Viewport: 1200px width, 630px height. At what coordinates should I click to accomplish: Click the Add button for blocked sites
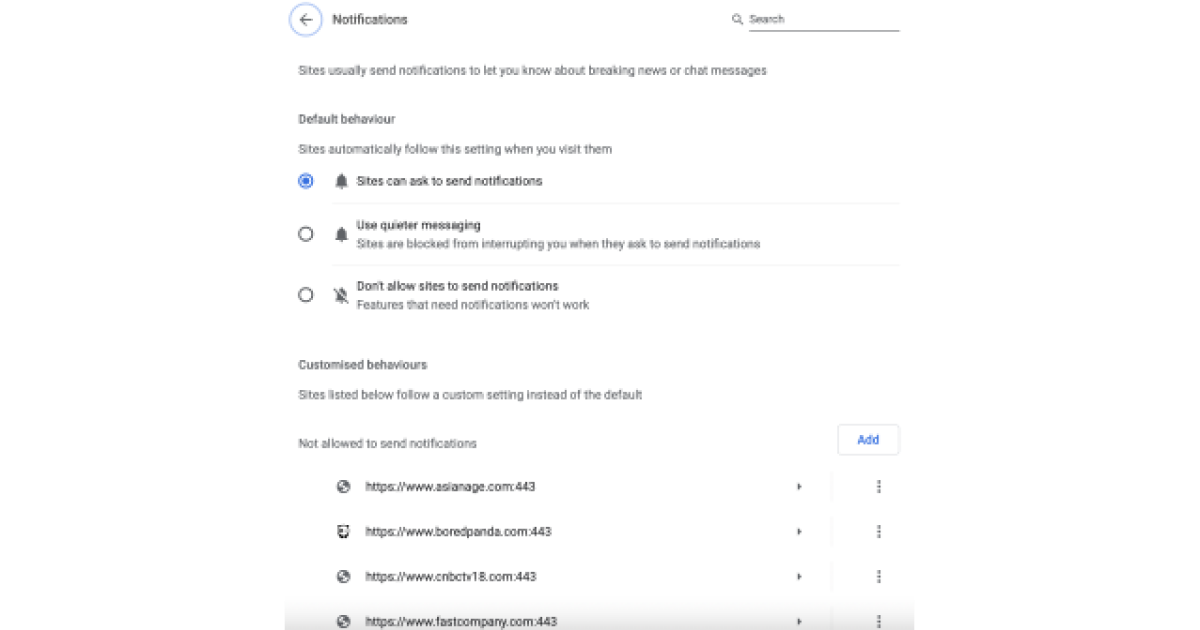868,439
